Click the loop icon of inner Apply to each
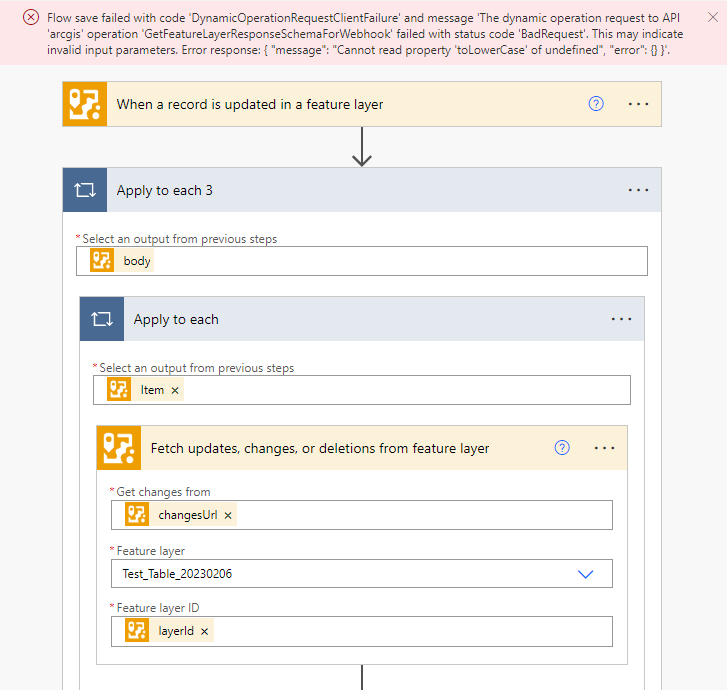This screenshot has height=690, width=727. coord(102,319)
